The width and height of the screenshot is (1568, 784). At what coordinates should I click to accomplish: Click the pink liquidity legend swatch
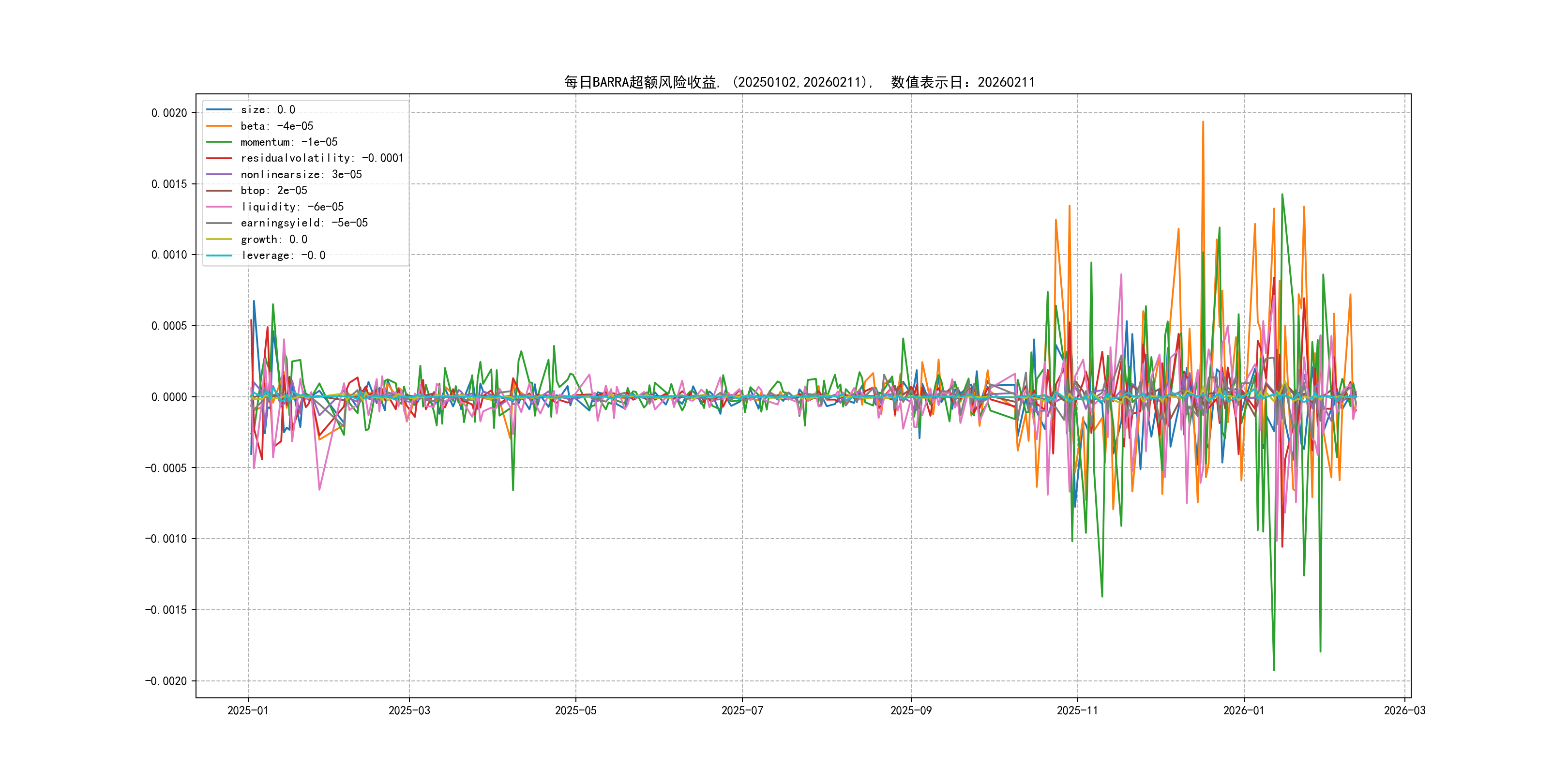pyautogui.click(x=219, y=207)
